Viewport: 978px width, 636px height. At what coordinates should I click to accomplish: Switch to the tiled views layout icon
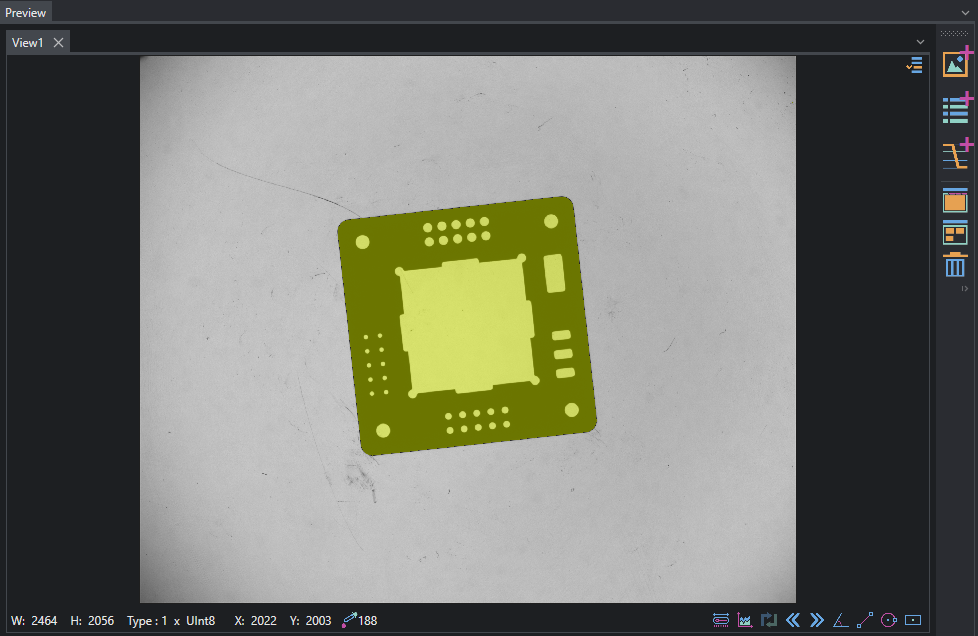point(955,233)
